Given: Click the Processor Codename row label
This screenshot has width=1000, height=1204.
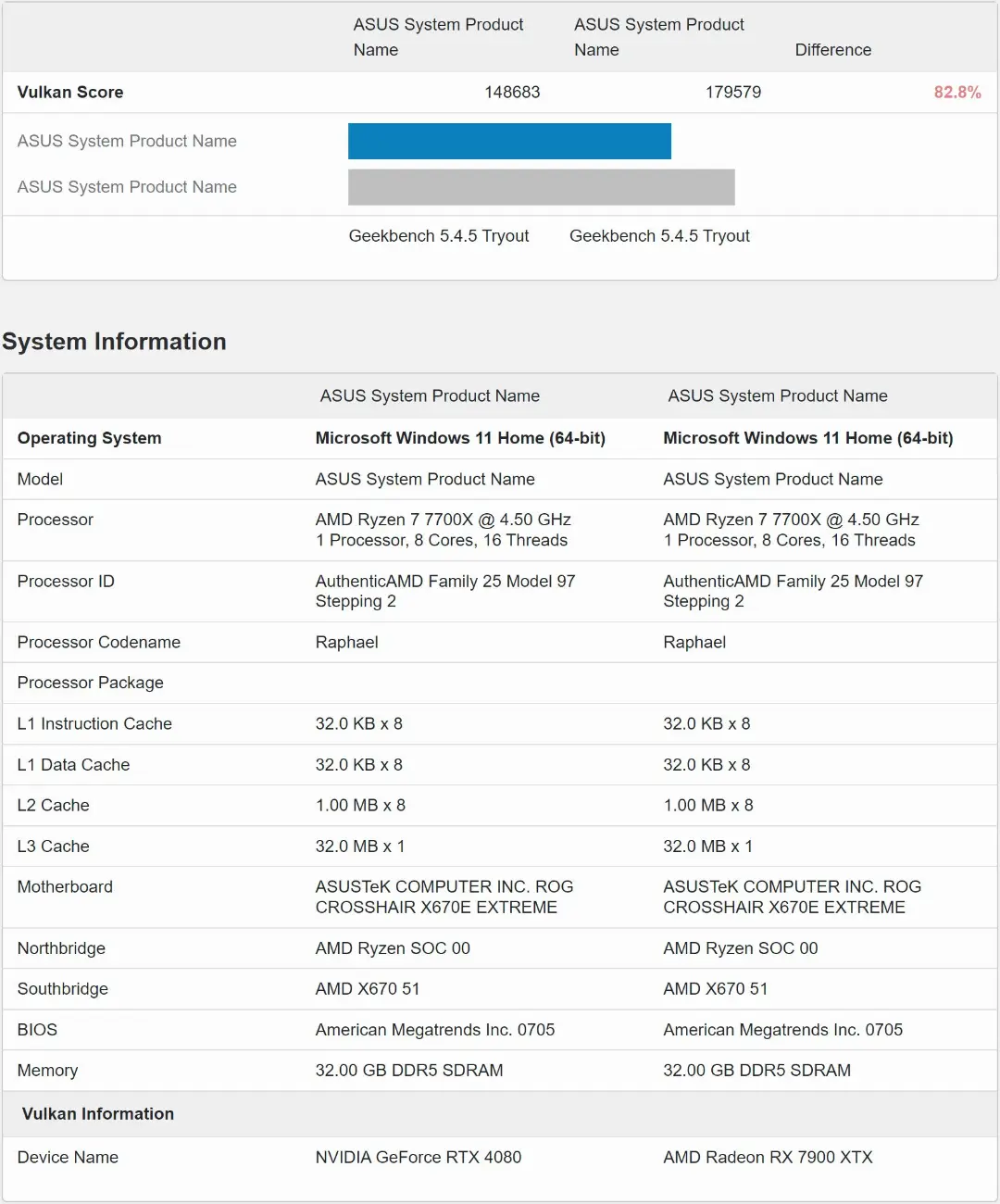Looking at the screenshot, I should (x=99, y=642).
